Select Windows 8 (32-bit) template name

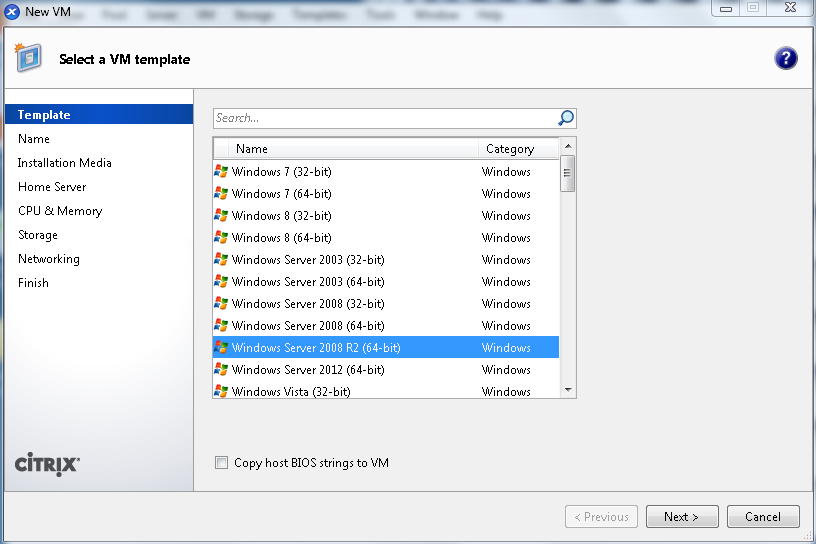pyautogui.click(x=282, y=216)
